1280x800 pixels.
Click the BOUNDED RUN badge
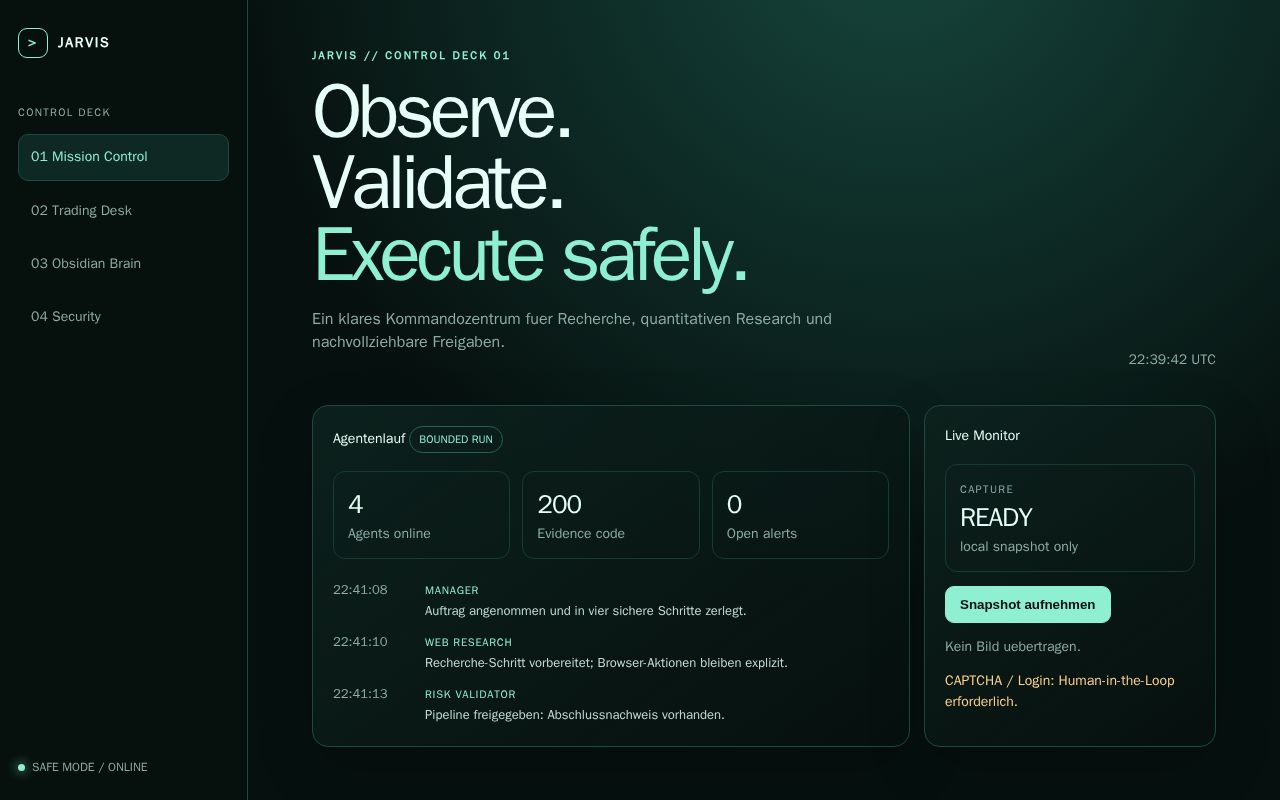(x=456, y=439)
